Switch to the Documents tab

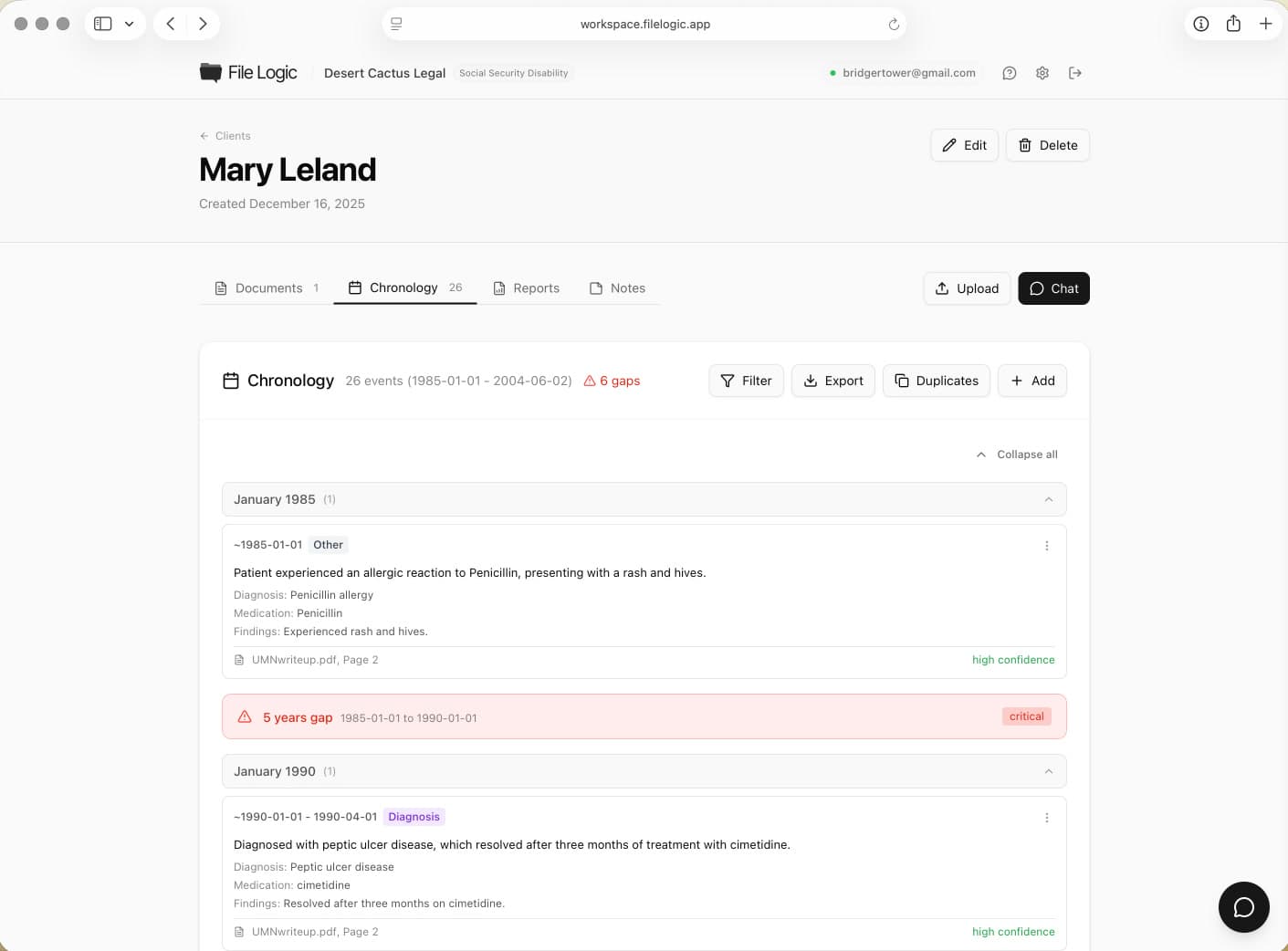pyautogui.click(x=267, y=288)
